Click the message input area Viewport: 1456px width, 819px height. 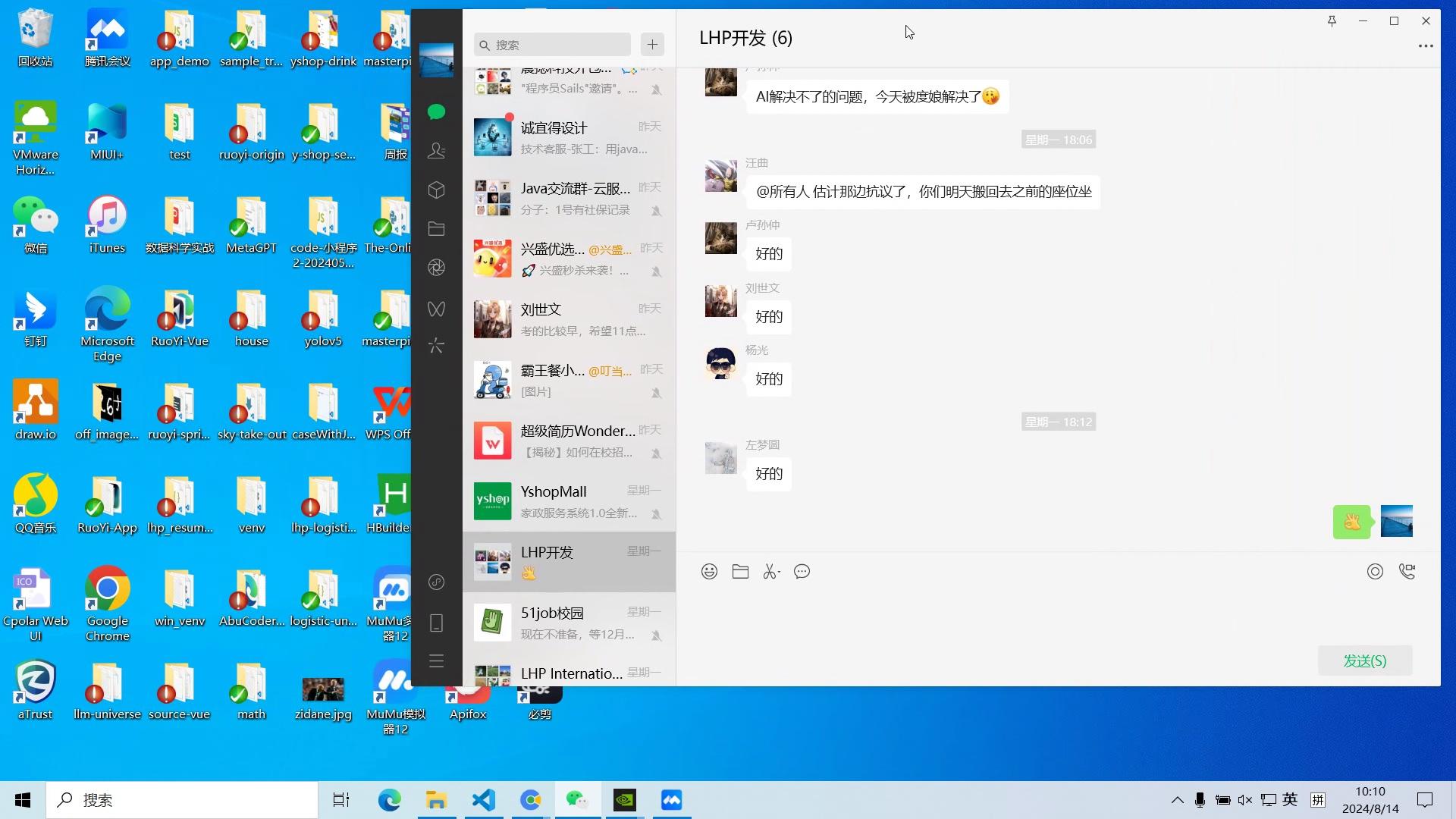pos(1058,616)
